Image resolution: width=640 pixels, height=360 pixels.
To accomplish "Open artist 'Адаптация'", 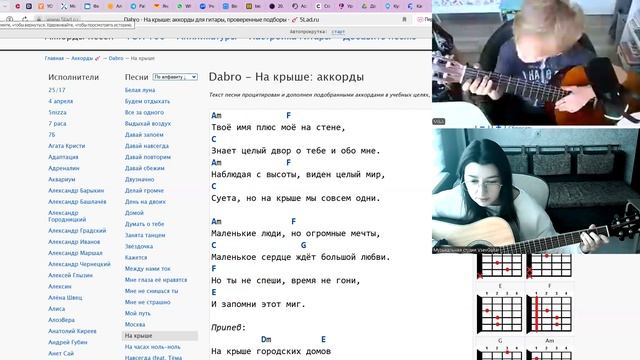I will click(x=63, y=157).
